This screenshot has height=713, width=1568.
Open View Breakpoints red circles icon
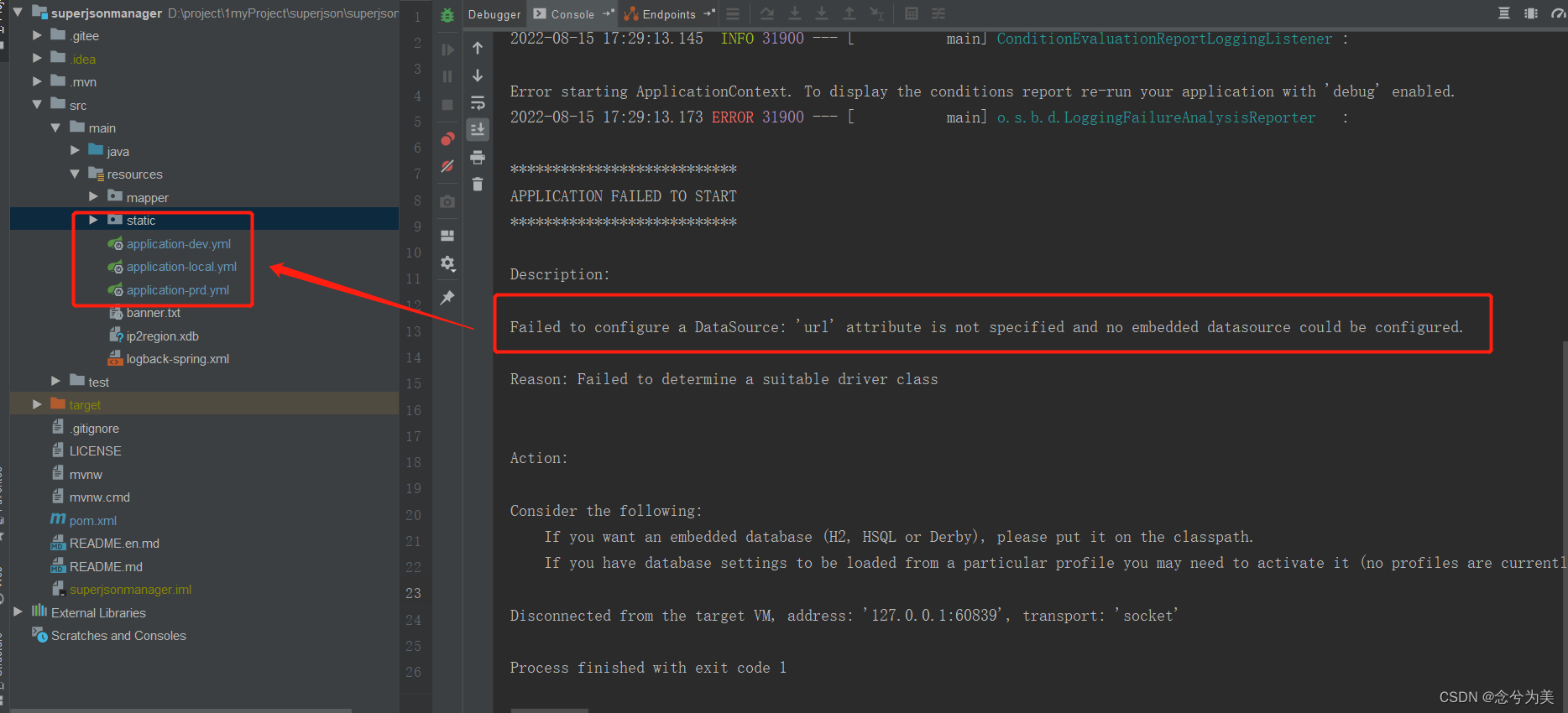click(447, 138)
